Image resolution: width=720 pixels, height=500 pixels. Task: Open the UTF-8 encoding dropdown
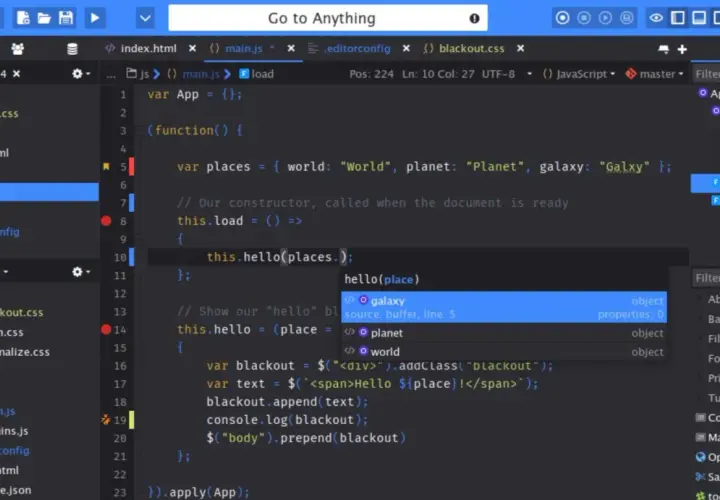[506, 74]
